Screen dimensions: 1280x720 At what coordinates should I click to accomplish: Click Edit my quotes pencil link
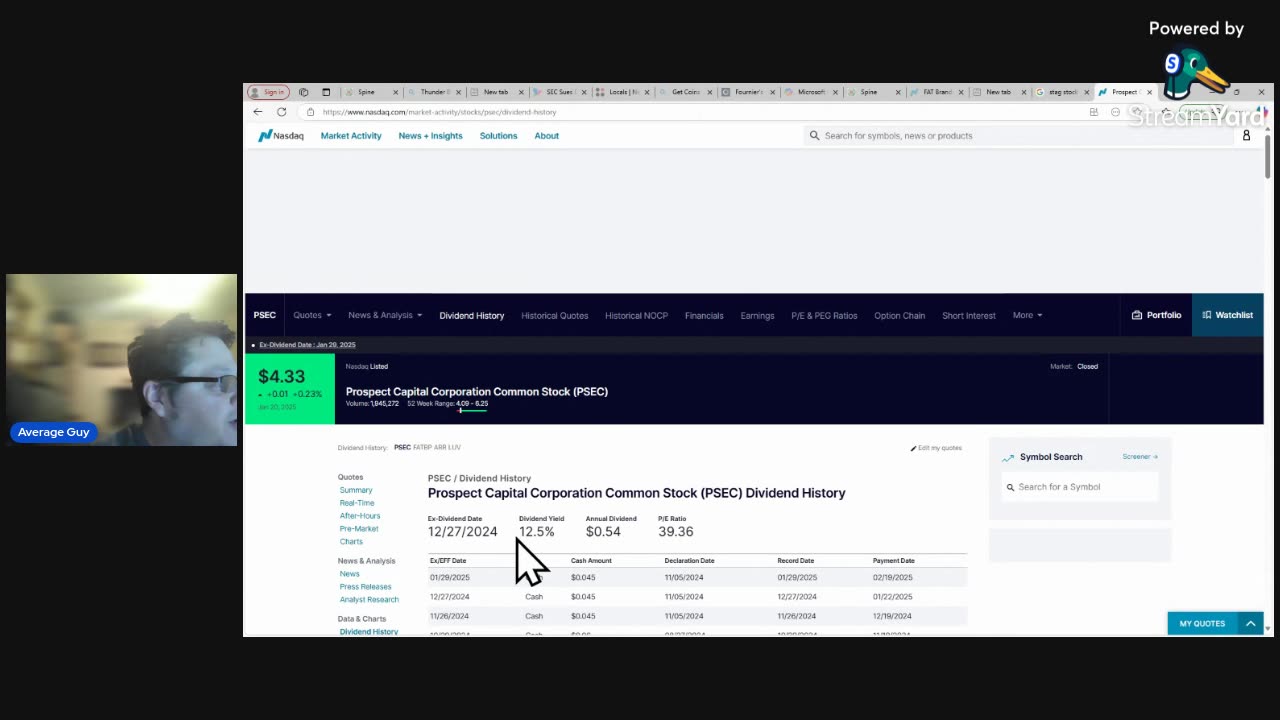(x=936, y=448)
